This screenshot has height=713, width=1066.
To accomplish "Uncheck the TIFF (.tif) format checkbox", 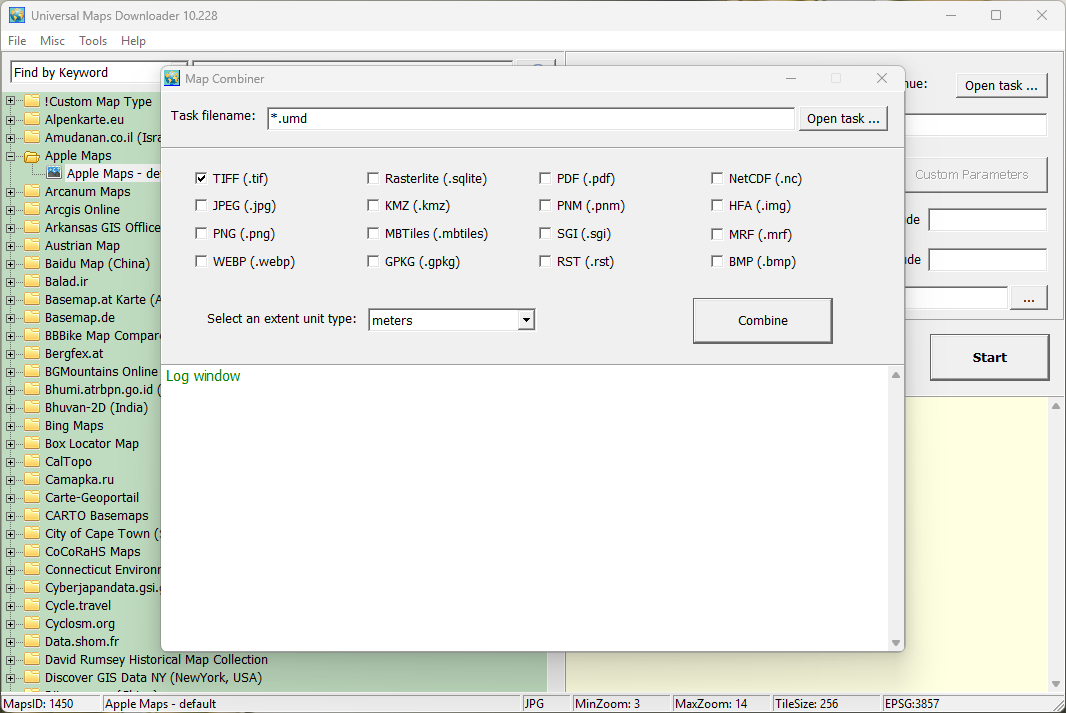I will pyautogui.click(x=202, y=179).
